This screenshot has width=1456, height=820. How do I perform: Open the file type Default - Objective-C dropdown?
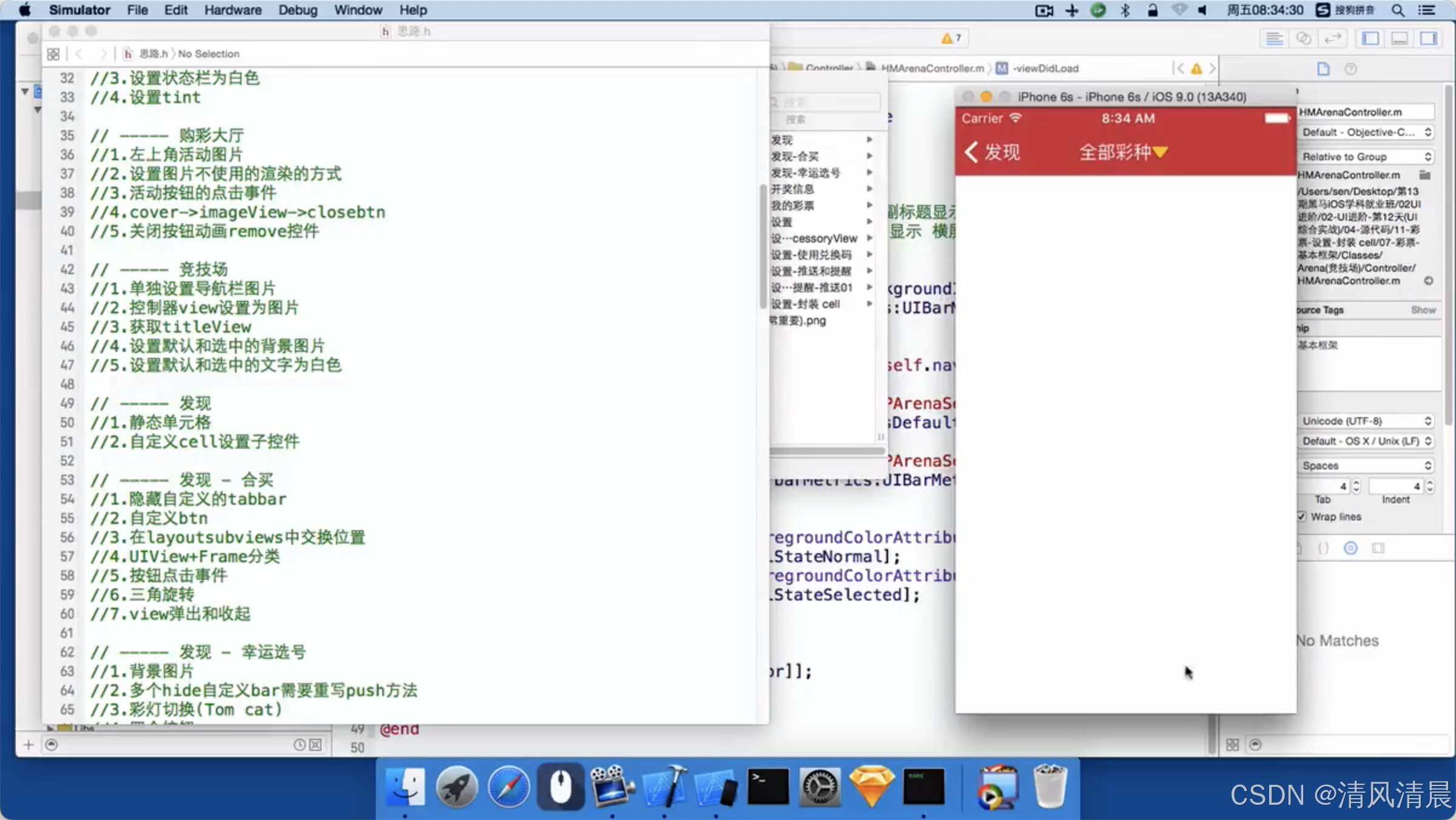[x=1366, y=132]
